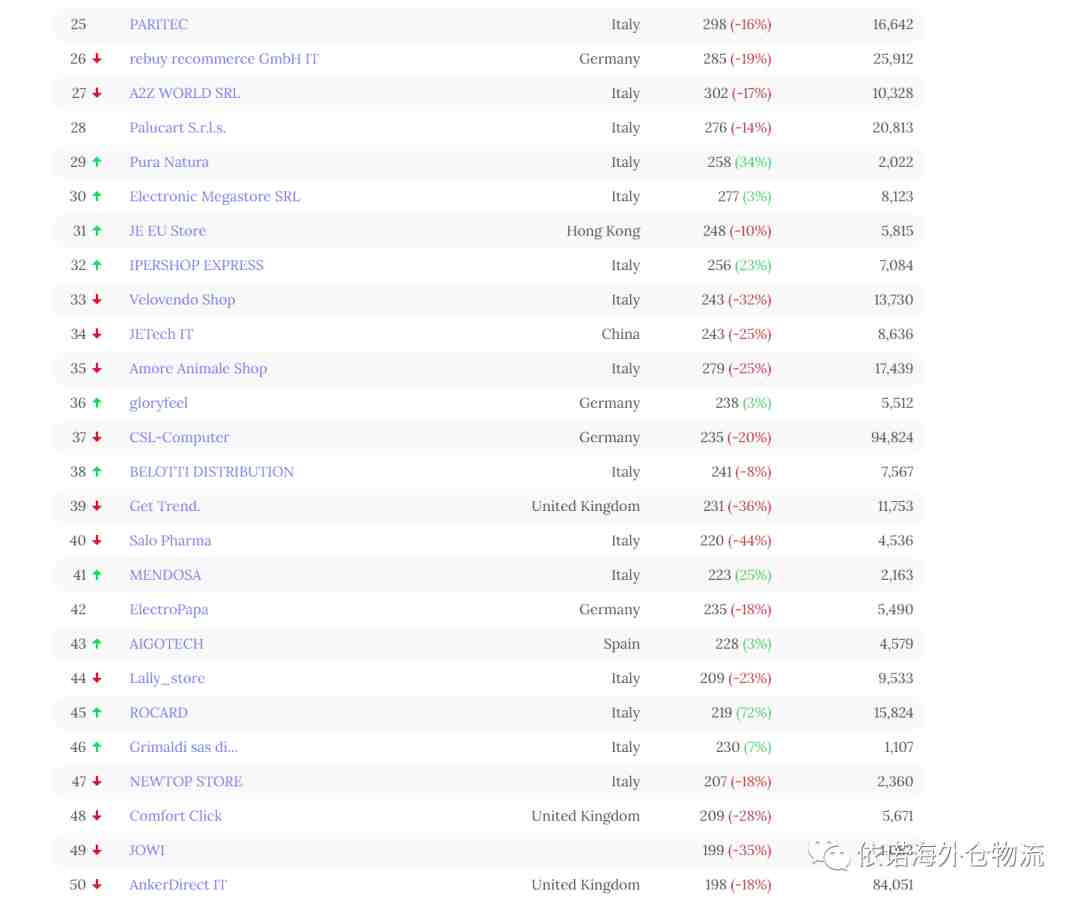Click the "94,824" value cell

(892, 438)
